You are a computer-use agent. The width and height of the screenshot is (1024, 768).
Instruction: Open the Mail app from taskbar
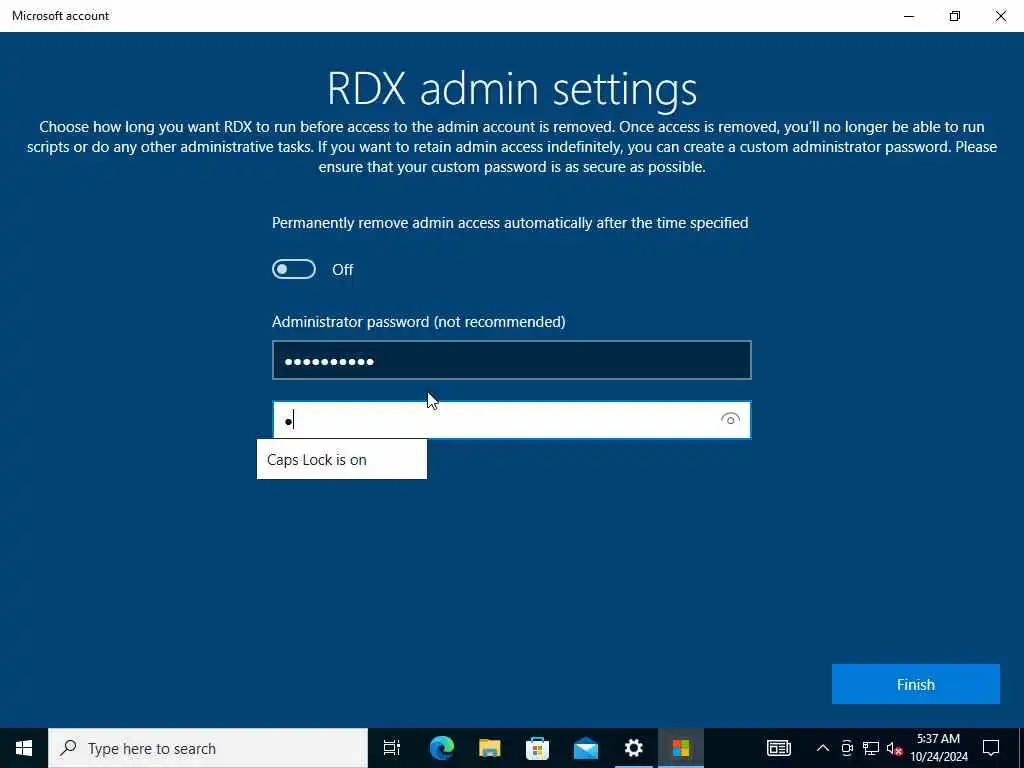pyautogui.click(x=586, y=748)
